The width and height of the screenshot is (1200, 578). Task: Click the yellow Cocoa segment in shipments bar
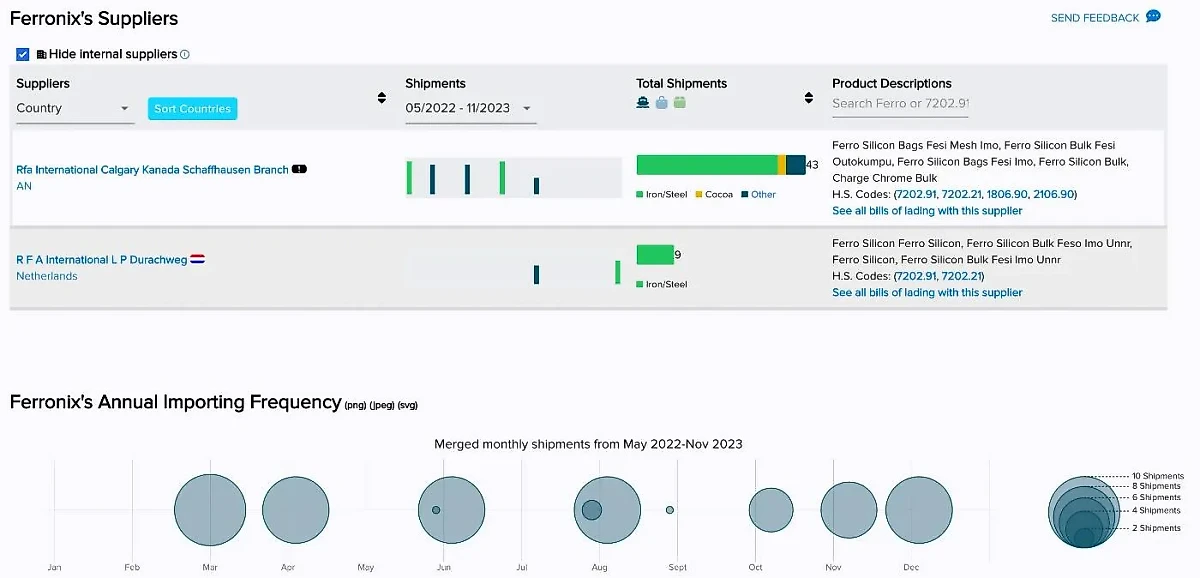click(x=782, y=165)
